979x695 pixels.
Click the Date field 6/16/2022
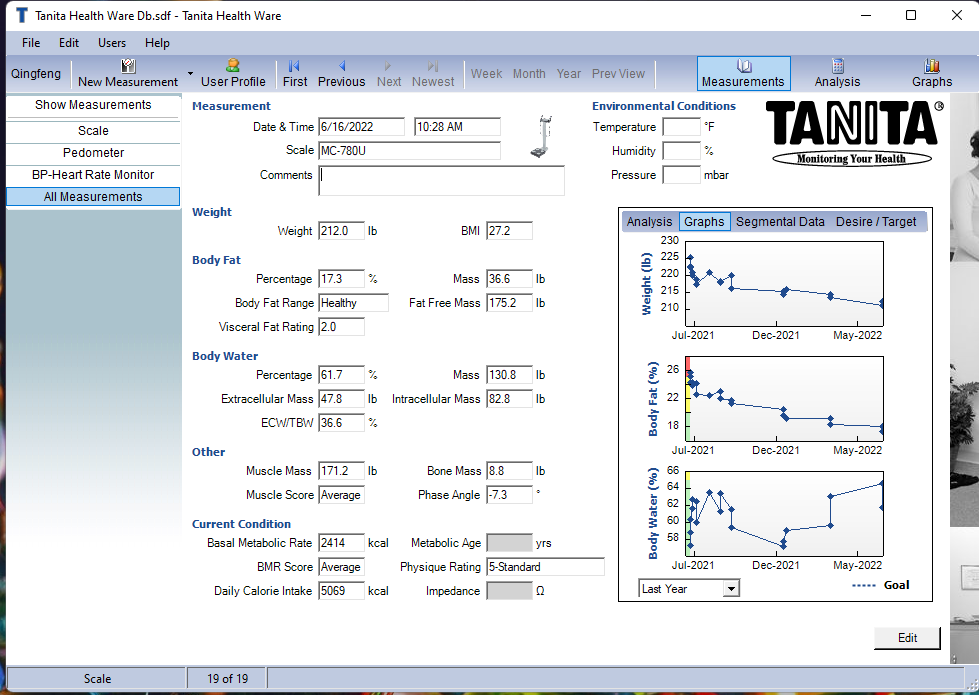[x=362, y=127]
